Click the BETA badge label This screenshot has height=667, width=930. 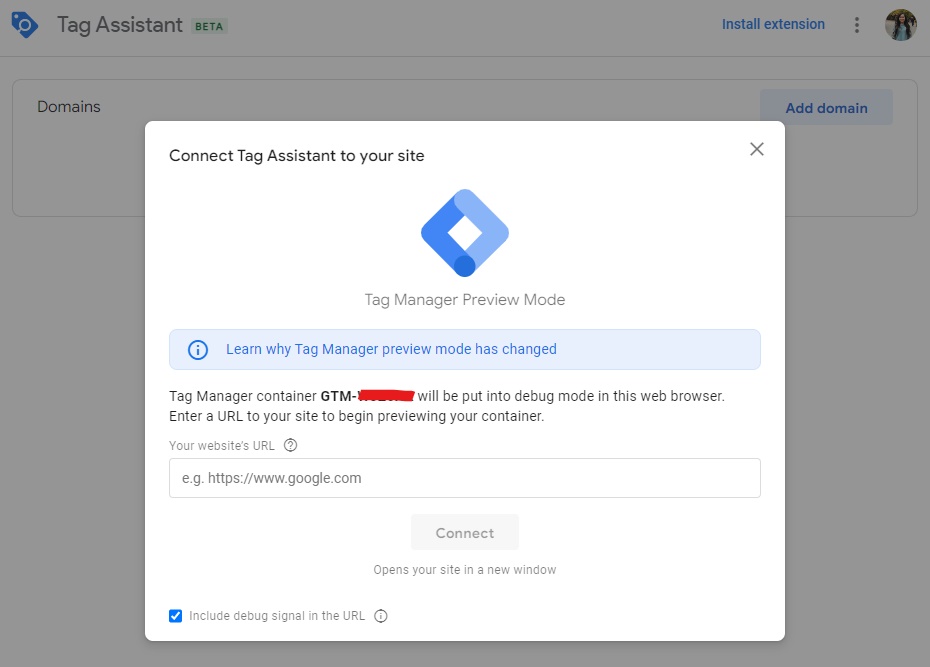(209, 27)
